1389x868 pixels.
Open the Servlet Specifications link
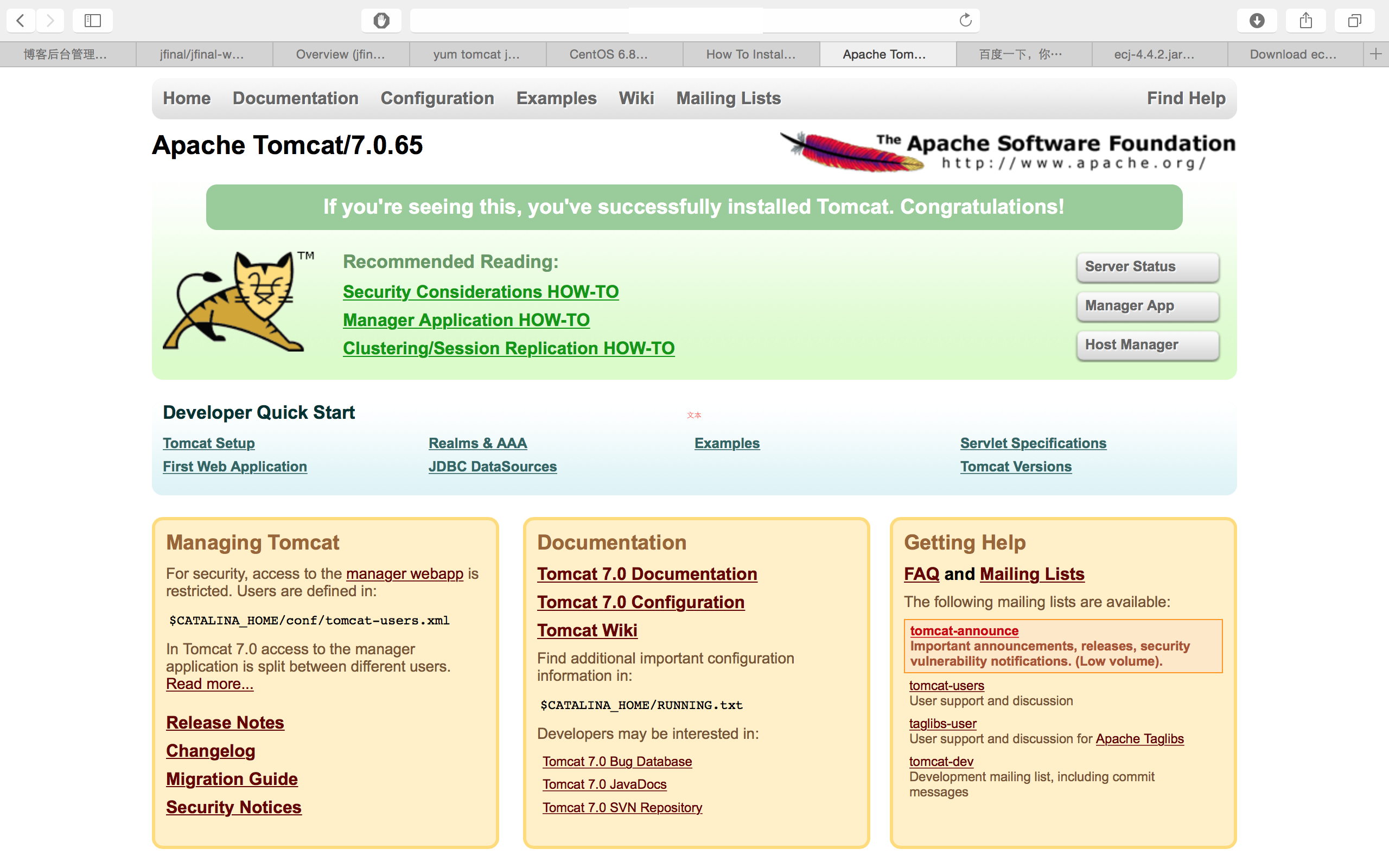tap(1033, 443)
